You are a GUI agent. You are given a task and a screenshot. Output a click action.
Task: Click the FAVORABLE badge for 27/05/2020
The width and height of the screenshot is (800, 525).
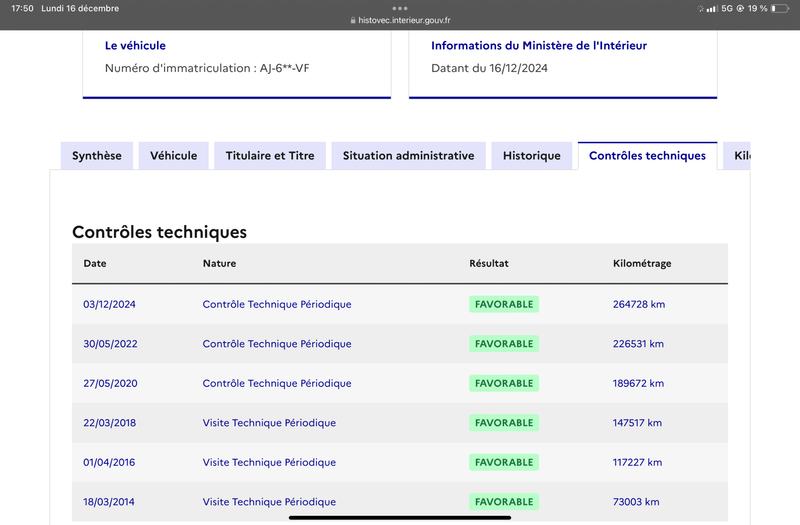click(504, 383)
